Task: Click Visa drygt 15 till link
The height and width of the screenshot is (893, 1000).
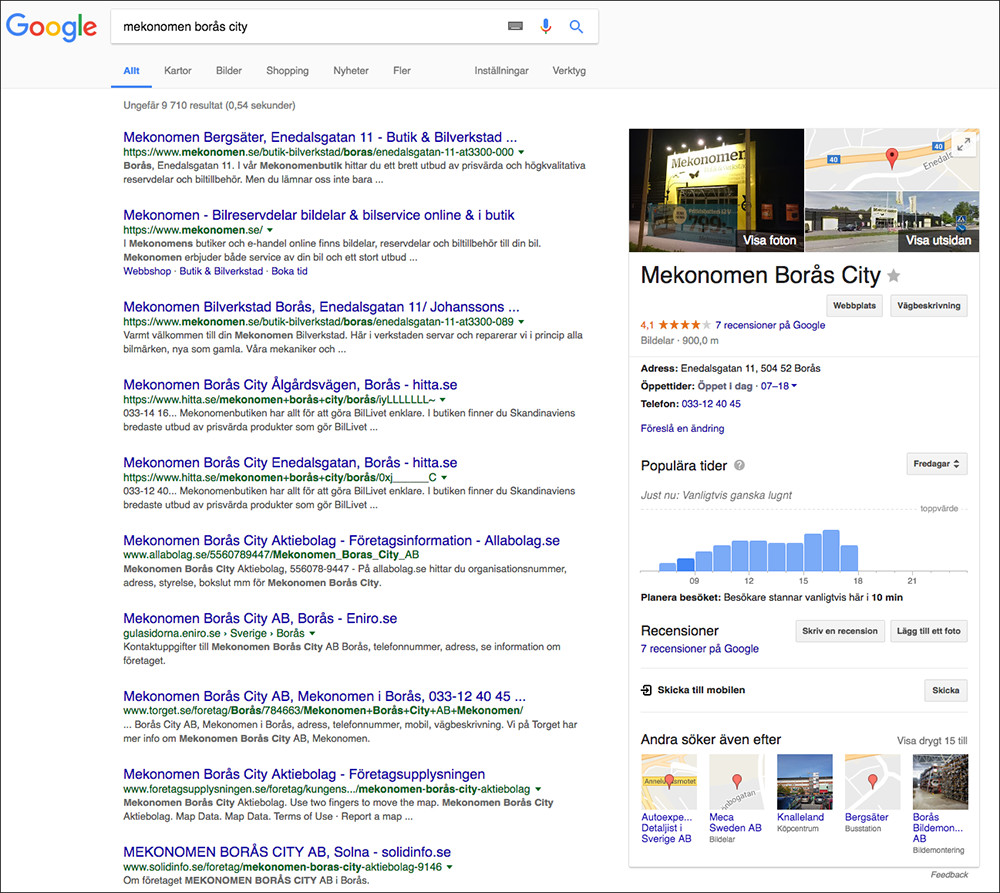Action: click(x=932, y=741)
